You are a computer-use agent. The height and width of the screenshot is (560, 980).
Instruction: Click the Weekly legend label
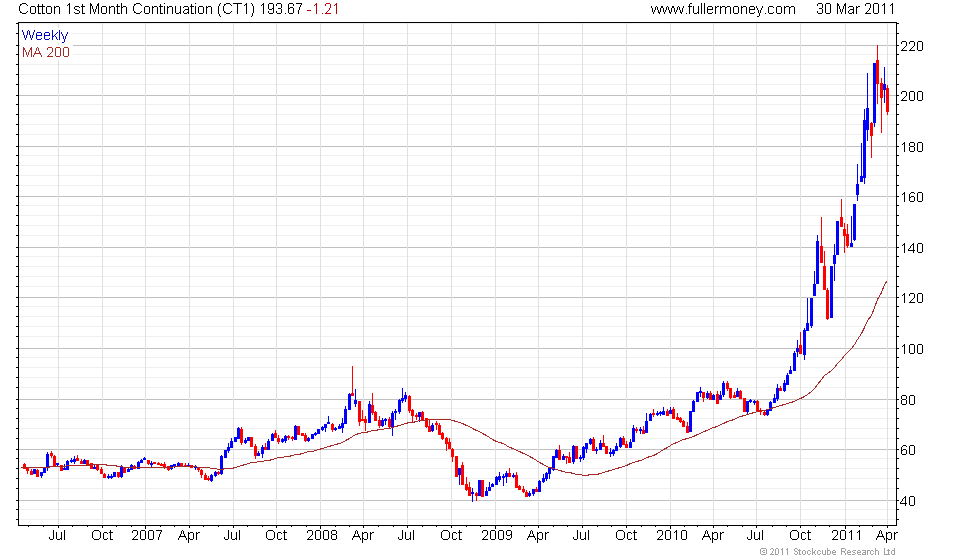coord(44,36)
